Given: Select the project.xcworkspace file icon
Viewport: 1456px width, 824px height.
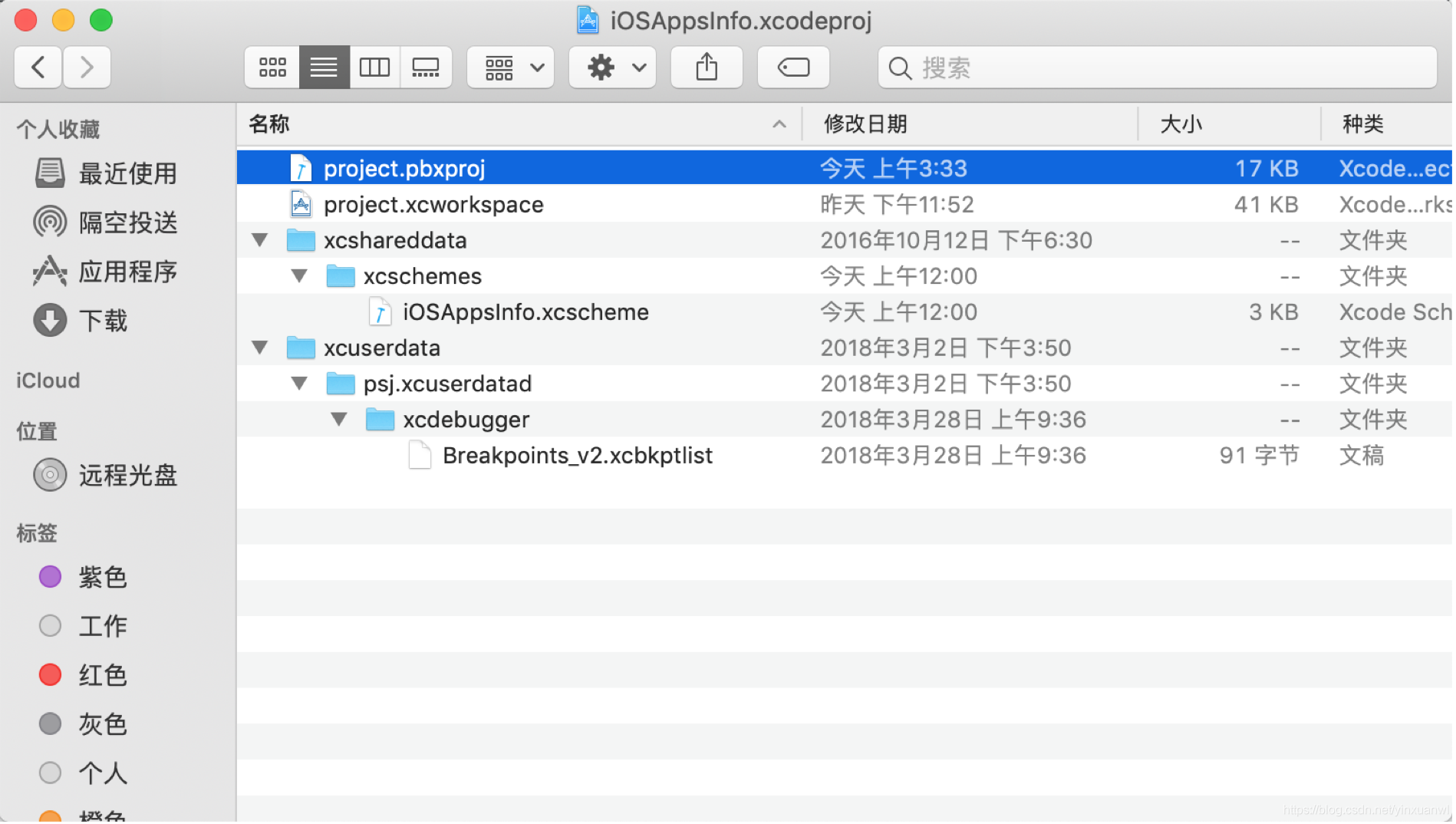Looking at the screenshot, I should (x=301, y=204).
